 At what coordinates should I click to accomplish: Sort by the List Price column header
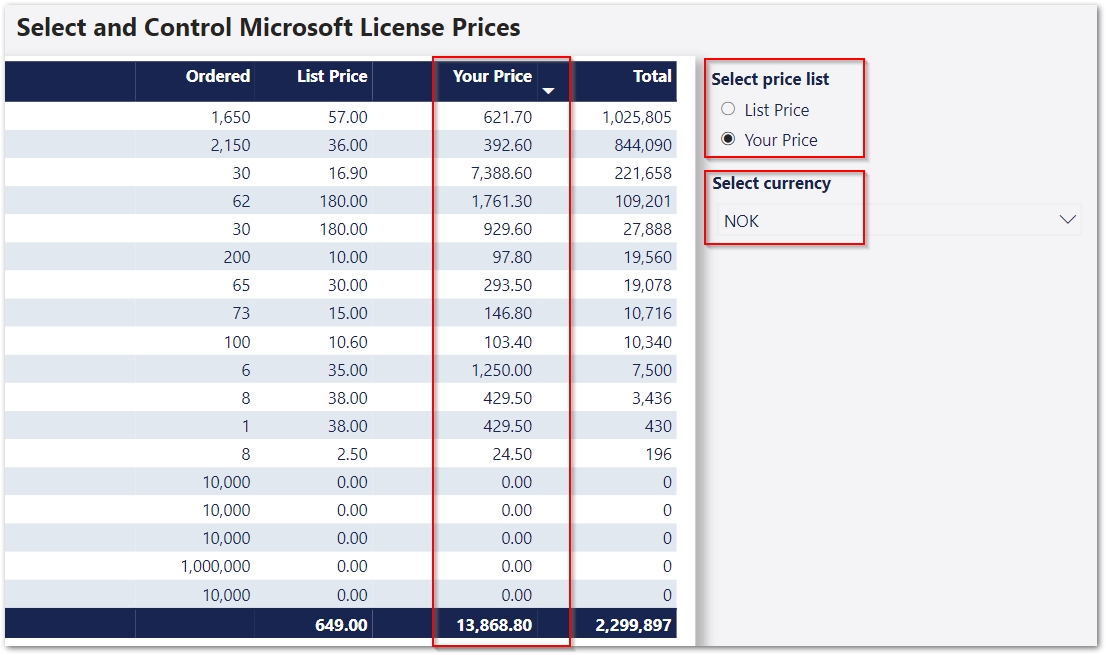pos(332,76)
